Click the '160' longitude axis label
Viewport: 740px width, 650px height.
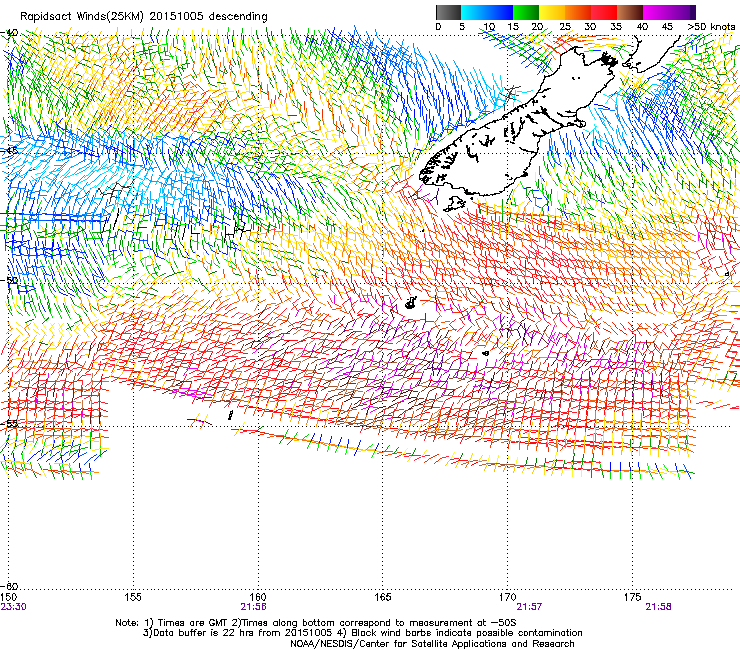[258, 597]
